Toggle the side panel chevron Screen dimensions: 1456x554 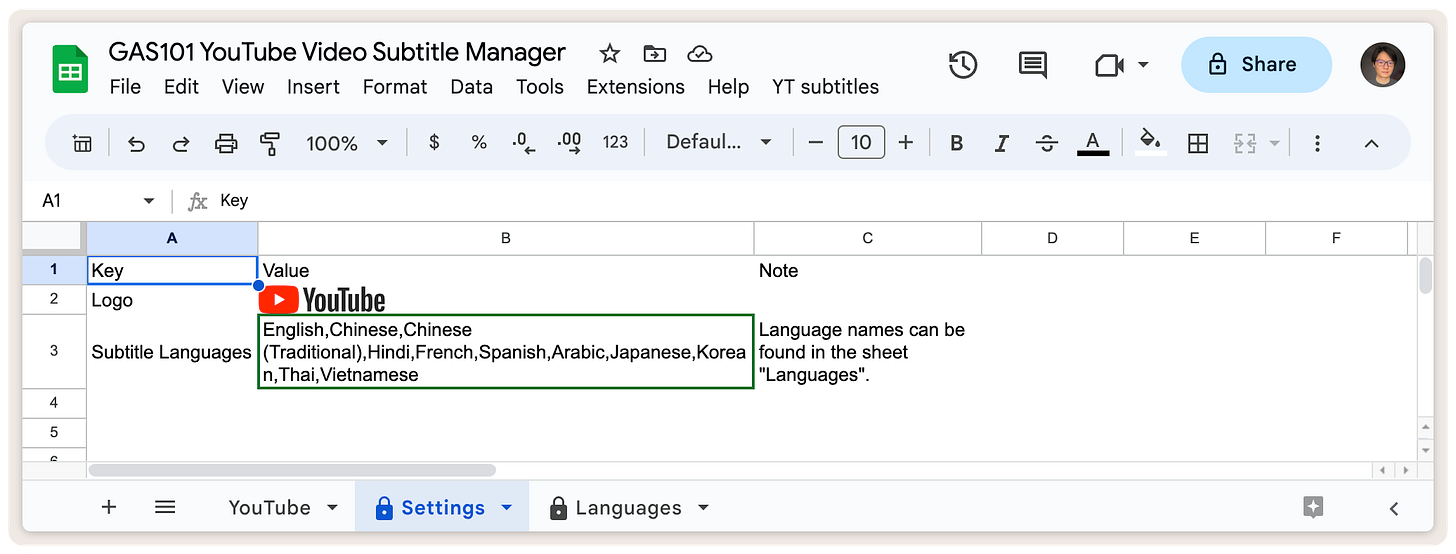click(1394, 508)
